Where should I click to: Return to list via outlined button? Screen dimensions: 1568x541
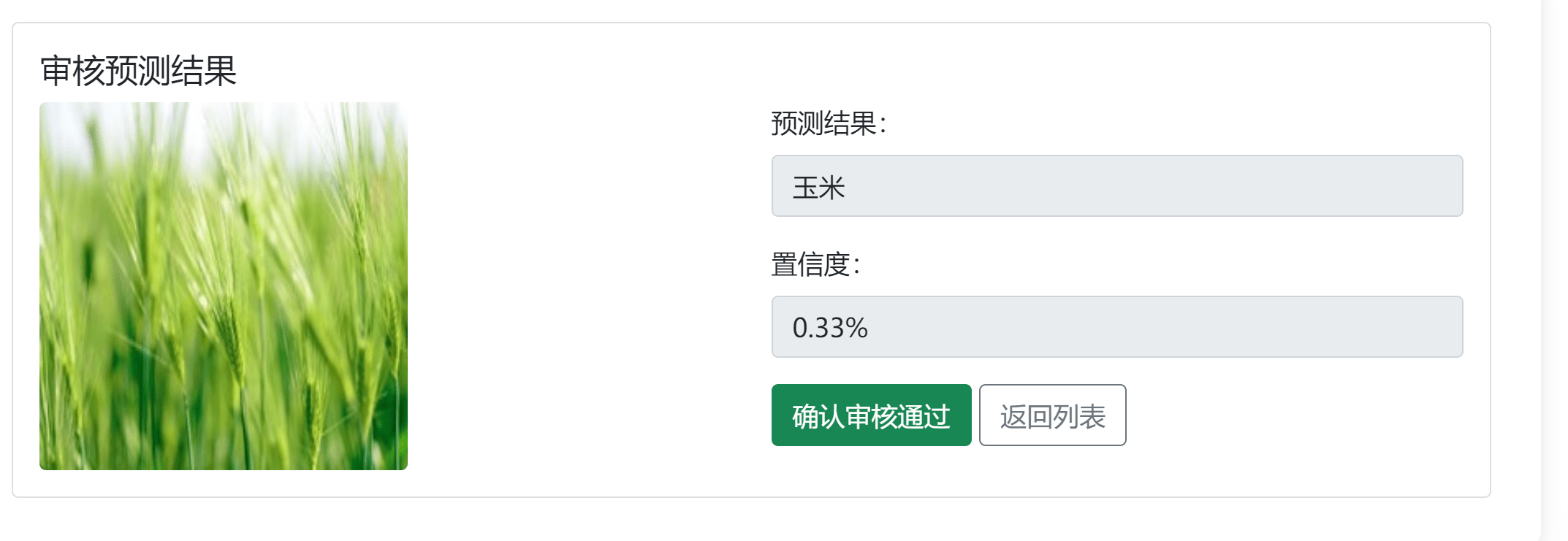1052,415
